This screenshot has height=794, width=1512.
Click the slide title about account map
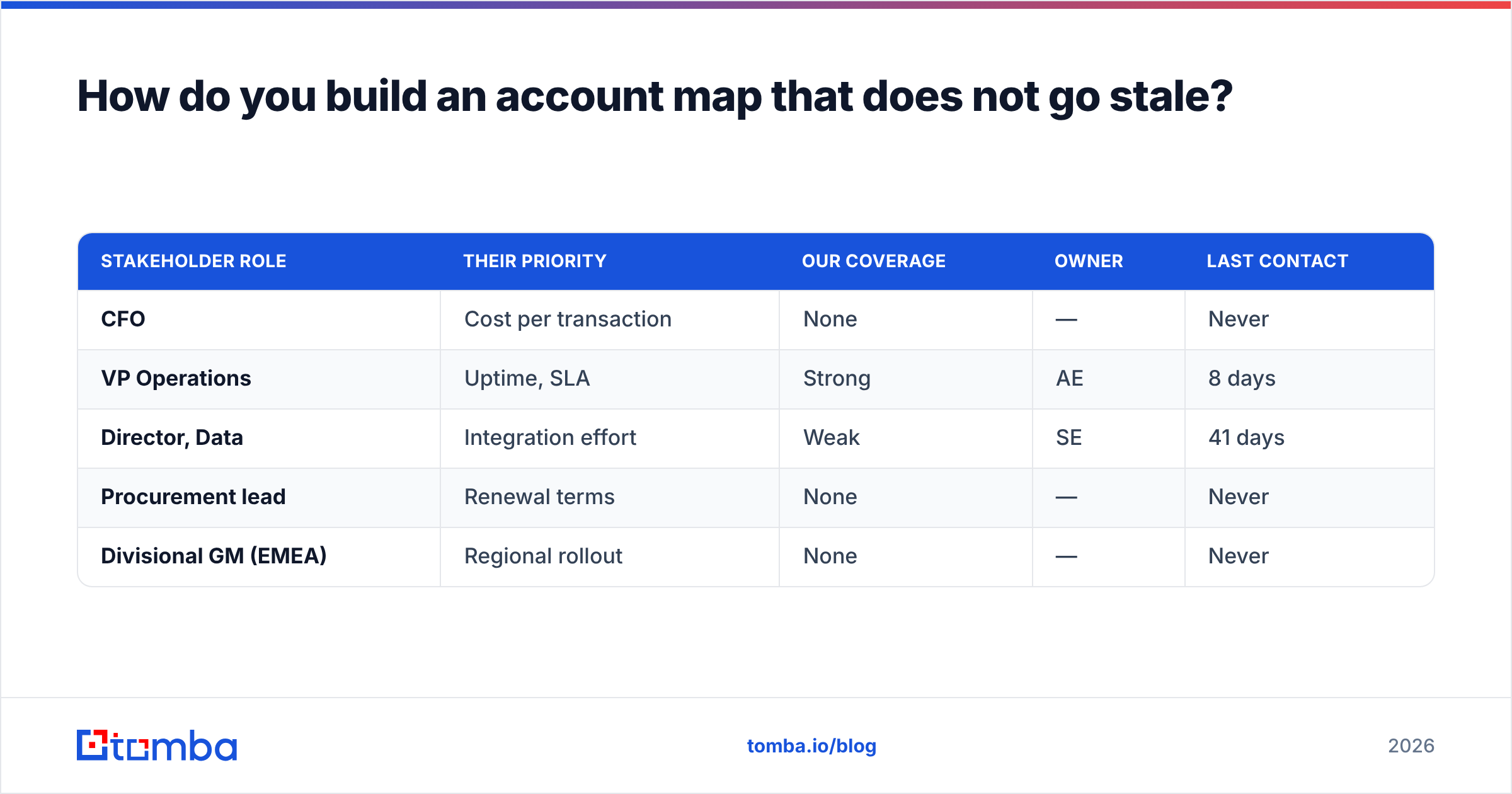click(x=655, y=96)
